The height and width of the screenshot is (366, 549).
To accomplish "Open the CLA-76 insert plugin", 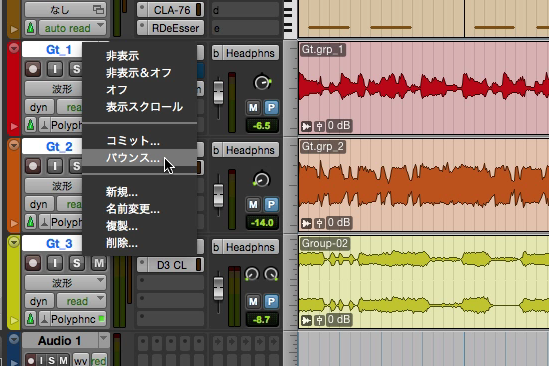I will pos(171,10).
